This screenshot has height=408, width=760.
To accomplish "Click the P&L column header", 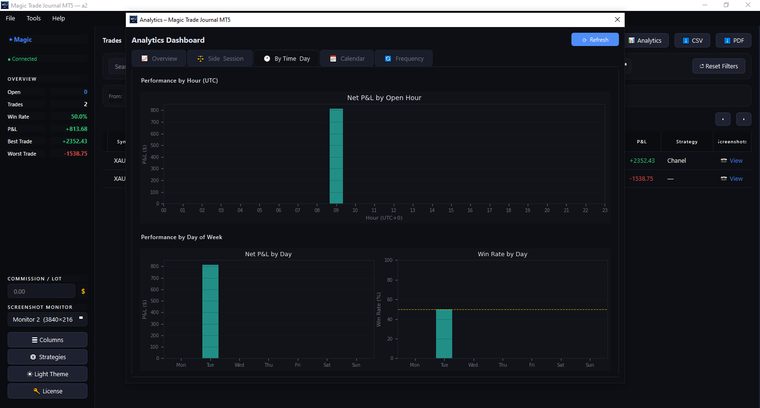I will 641,142.
